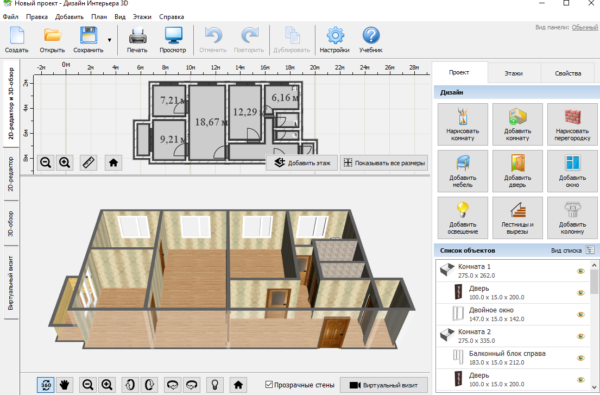
Task: Toggle visibility of first Дверь 100.0 x 15.0 x 200.0
Action: pyautogui.click(x=581, y=293)
